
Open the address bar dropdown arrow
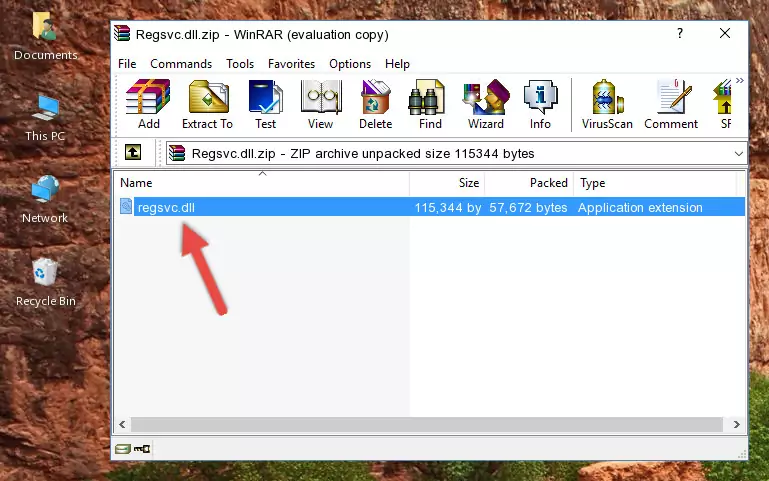click(x=739, y=154)
